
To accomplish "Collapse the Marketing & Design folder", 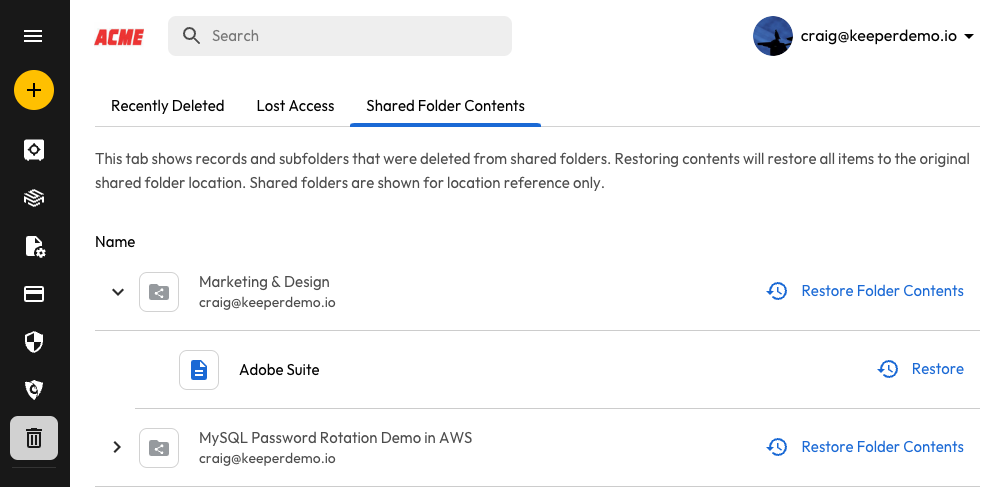I will (x=118, y=292).
